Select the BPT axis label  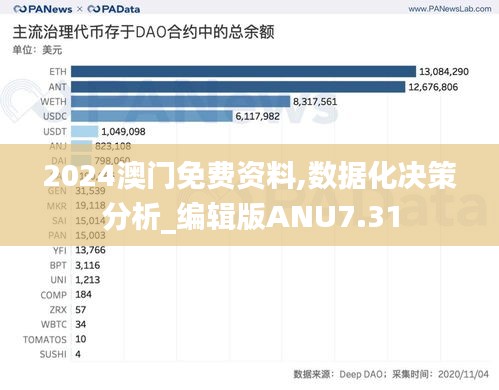(58, 265)
